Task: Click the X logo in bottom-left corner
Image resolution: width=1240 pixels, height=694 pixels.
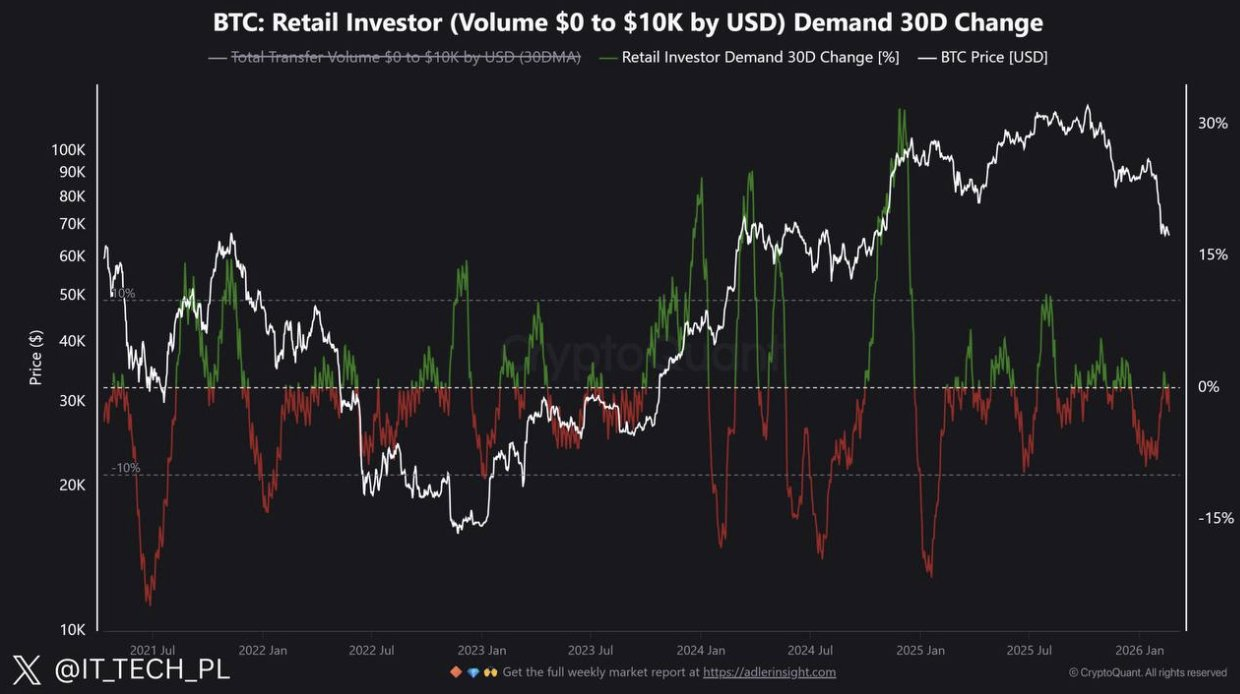Action: (x=27, y=669)
